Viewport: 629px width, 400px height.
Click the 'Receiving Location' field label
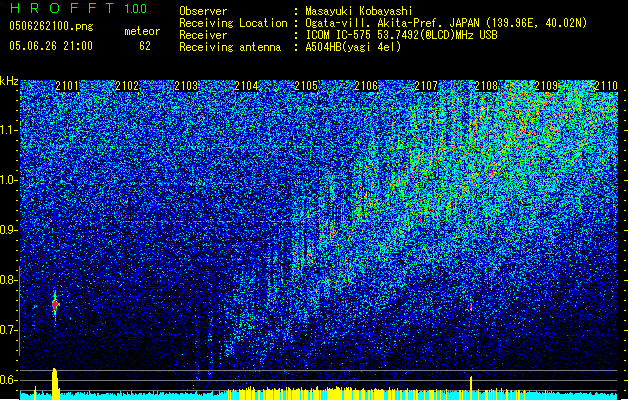coord(233,23)
